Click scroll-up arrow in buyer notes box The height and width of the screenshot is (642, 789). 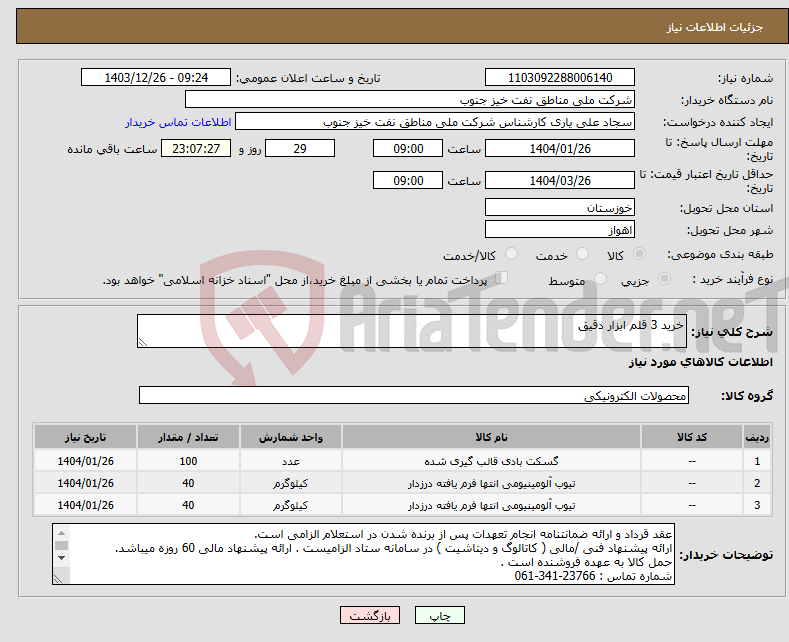(61, 533)
